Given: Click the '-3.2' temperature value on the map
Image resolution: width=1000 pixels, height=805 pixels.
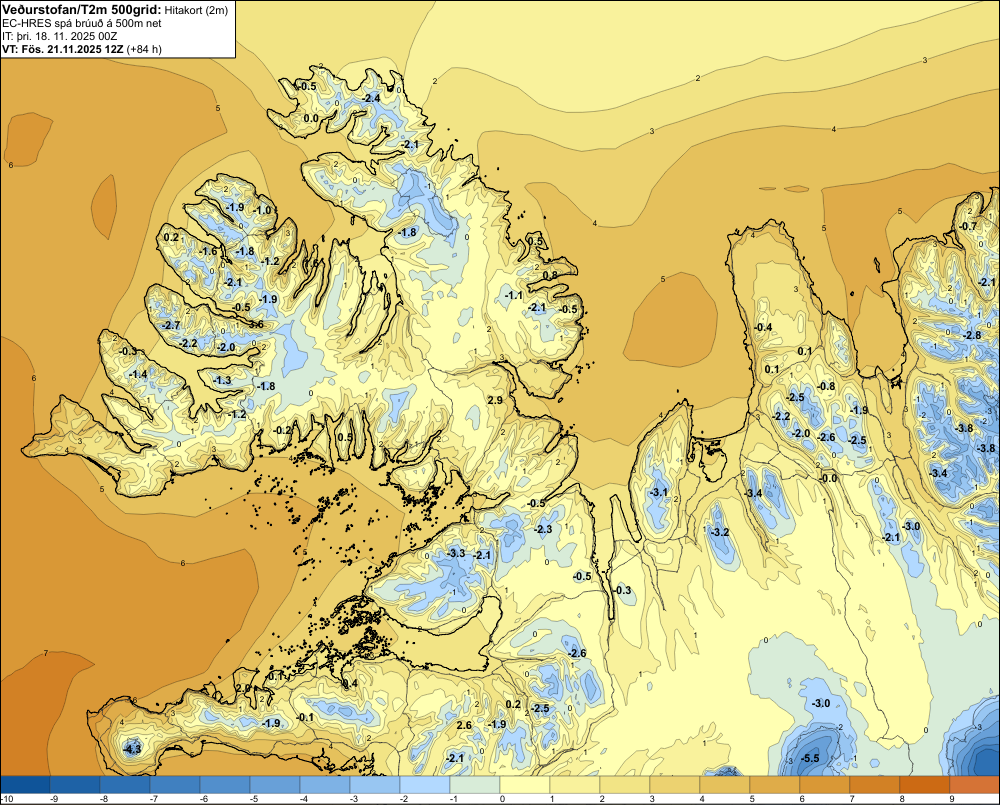Looking at the screenshot, I should click(720, 532).
